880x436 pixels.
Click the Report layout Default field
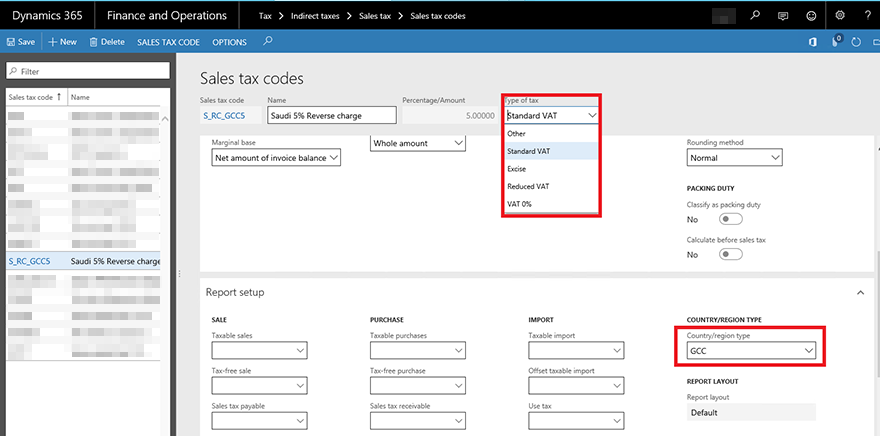[x=751, y=412]
